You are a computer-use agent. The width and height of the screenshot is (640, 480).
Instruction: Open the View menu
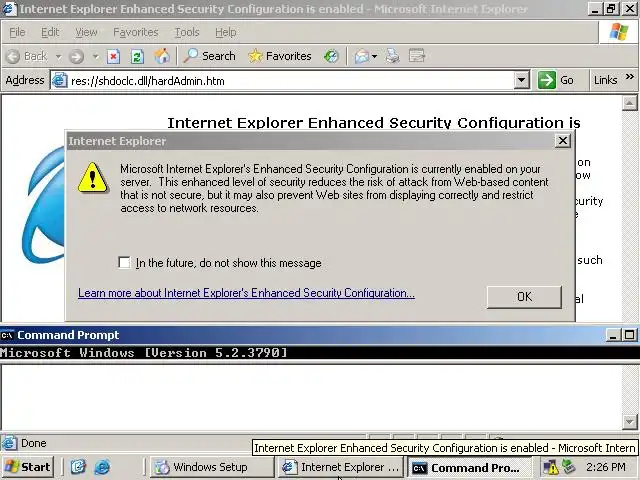(86, 32)
